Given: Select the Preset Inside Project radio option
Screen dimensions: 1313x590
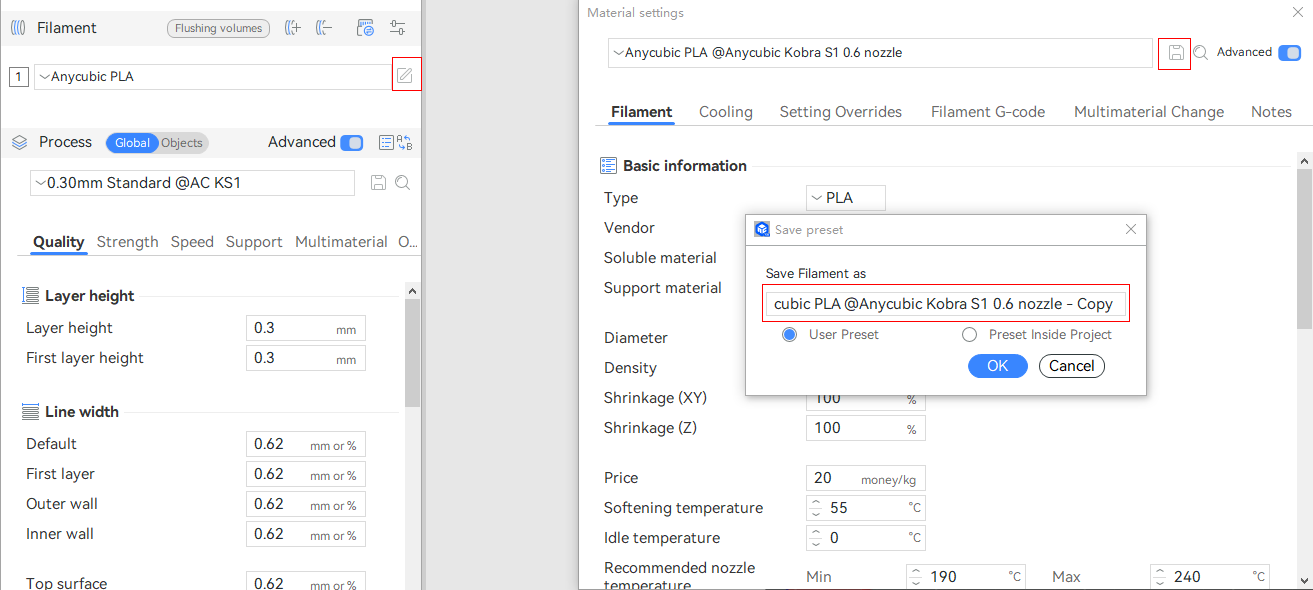Looking at the screenshot, I should (969, 335).
